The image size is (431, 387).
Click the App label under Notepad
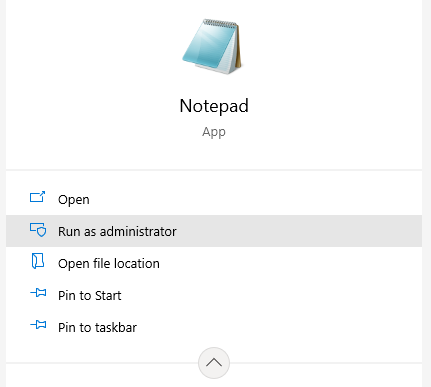coord(214,132)
